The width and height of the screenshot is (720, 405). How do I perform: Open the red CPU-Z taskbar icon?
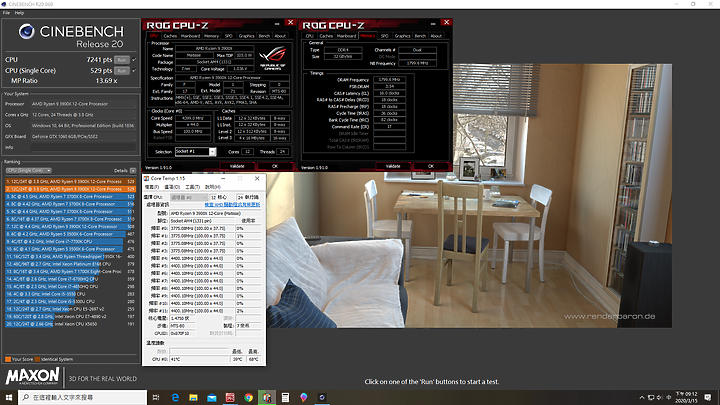pos(230,397)
